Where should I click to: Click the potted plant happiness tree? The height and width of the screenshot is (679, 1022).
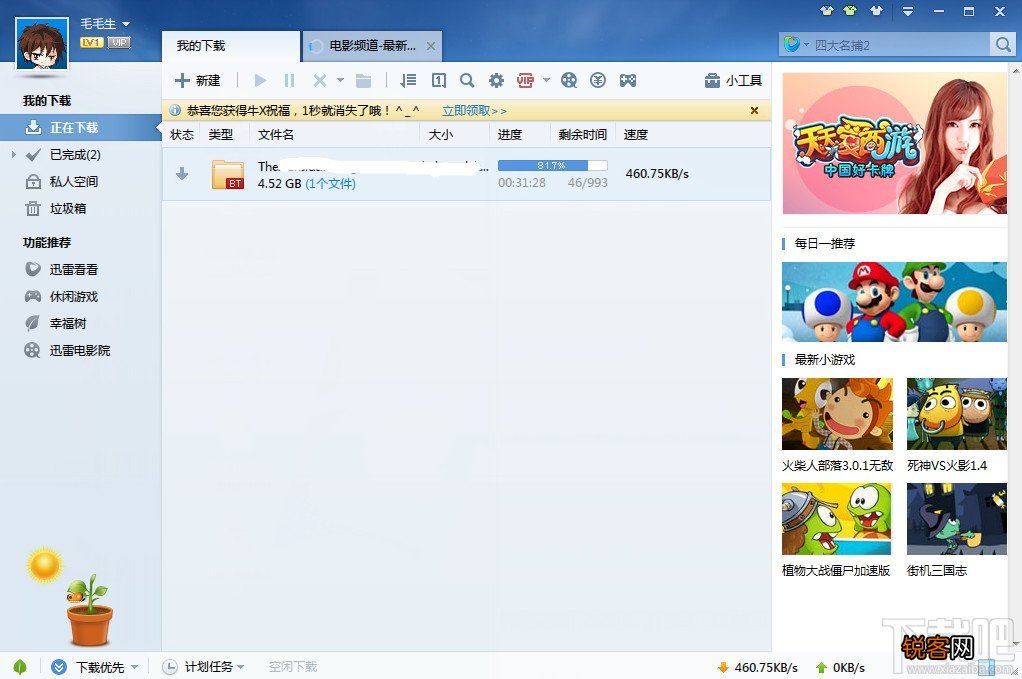pyautogui.click(x=89, y=610)
